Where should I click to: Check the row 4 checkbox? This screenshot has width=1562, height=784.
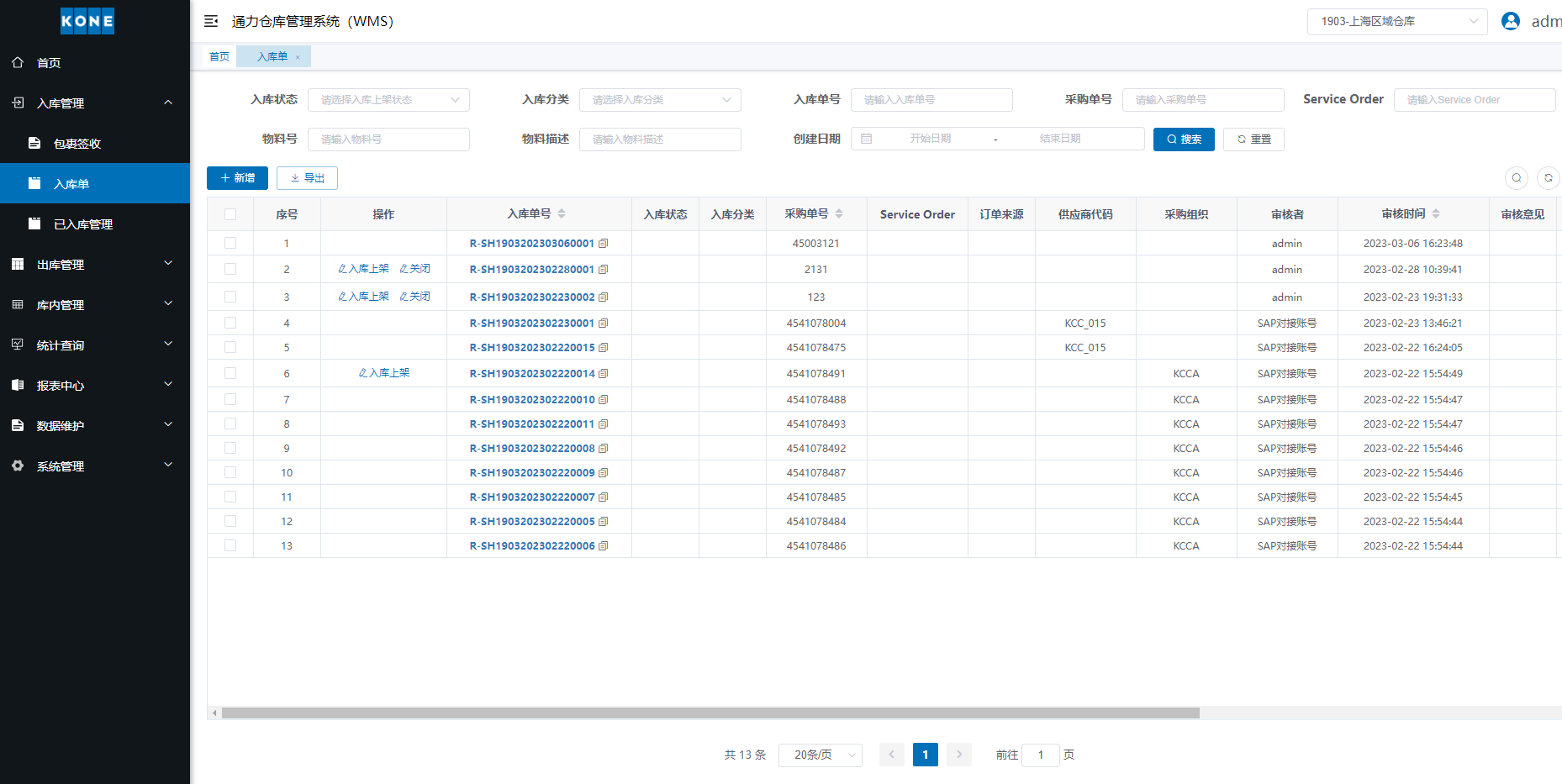(230, 323)
